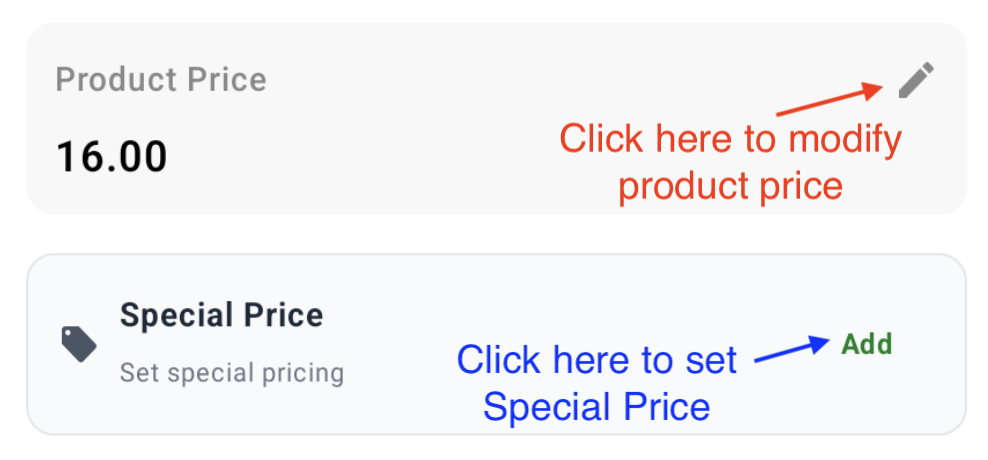988x460 pixels.
Task: Click the red 'product price' annotation line
Action: click(x=731, y=187)
